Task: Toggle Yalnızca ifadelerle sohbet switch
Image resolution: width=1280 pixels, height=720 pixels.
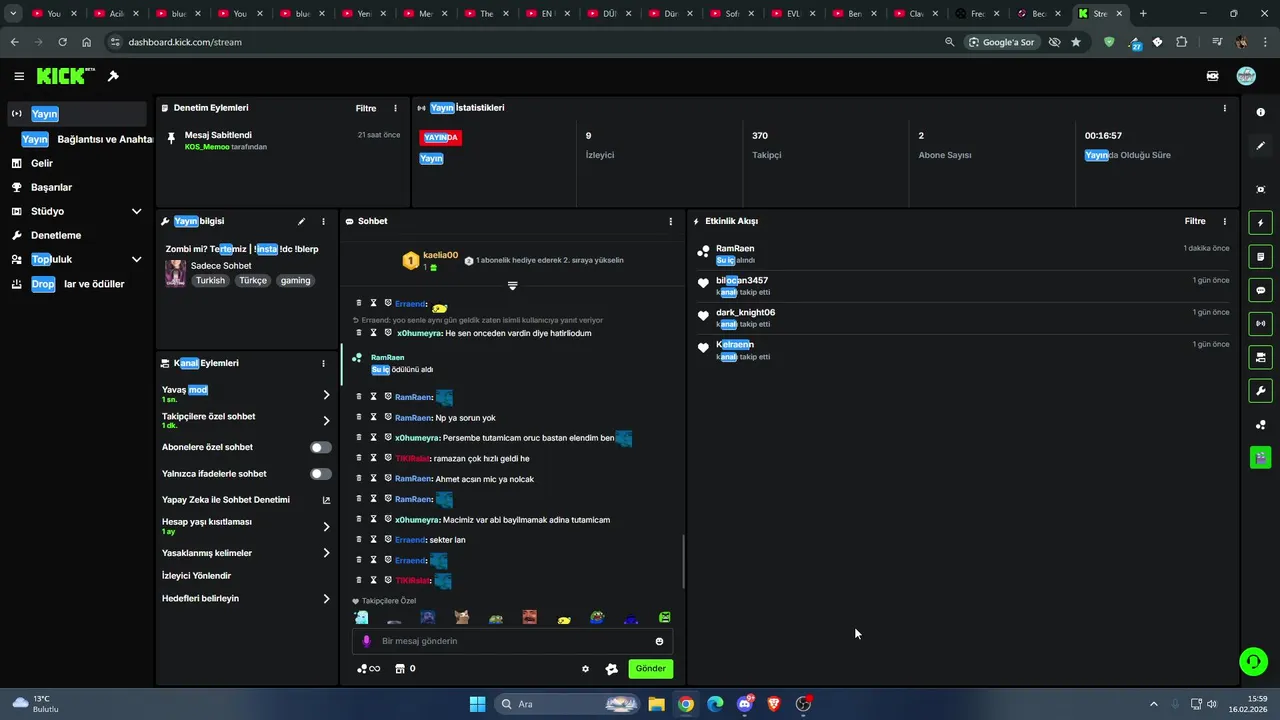Action: 320,474
